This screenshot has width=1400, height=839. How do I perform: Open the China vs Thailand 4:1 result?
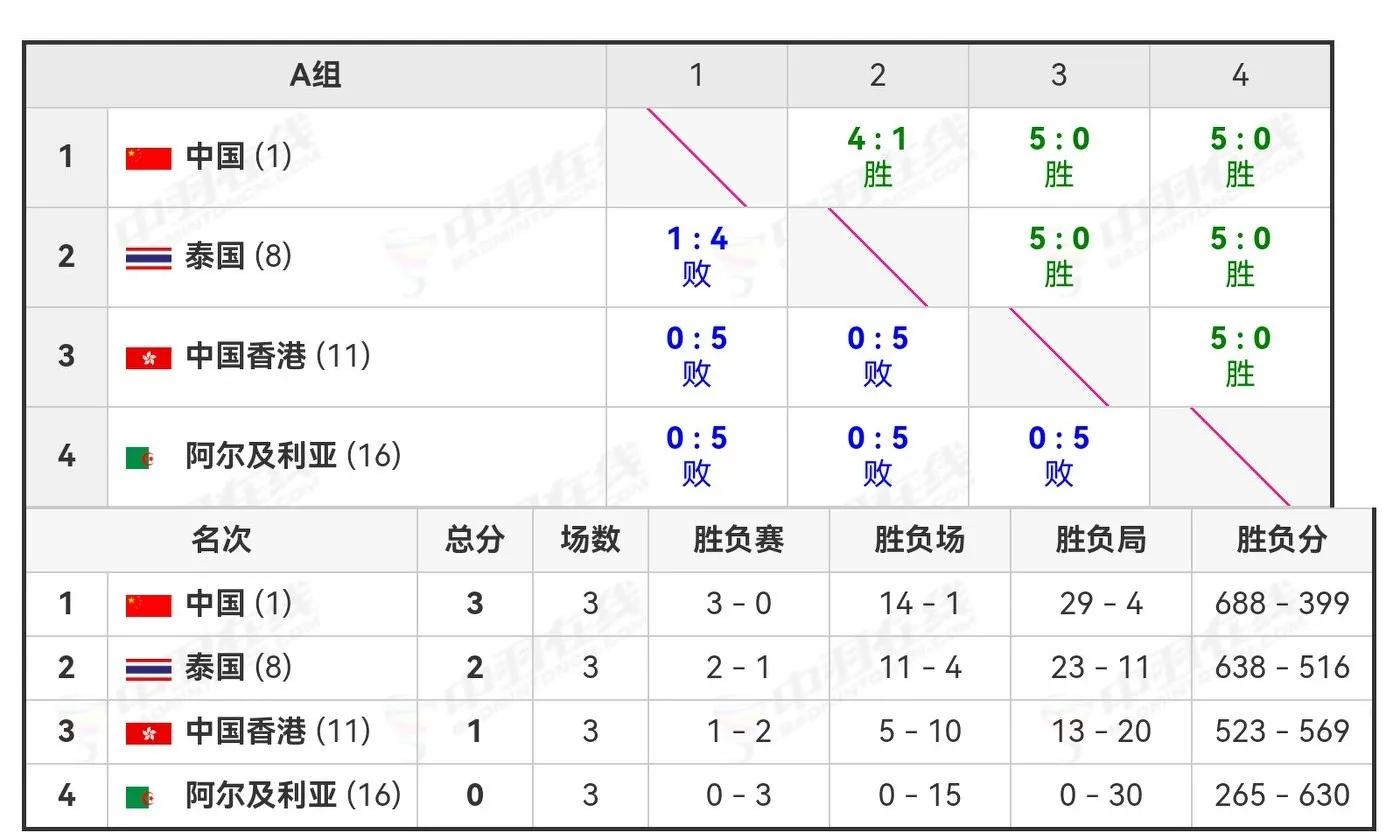coord(877,157)
